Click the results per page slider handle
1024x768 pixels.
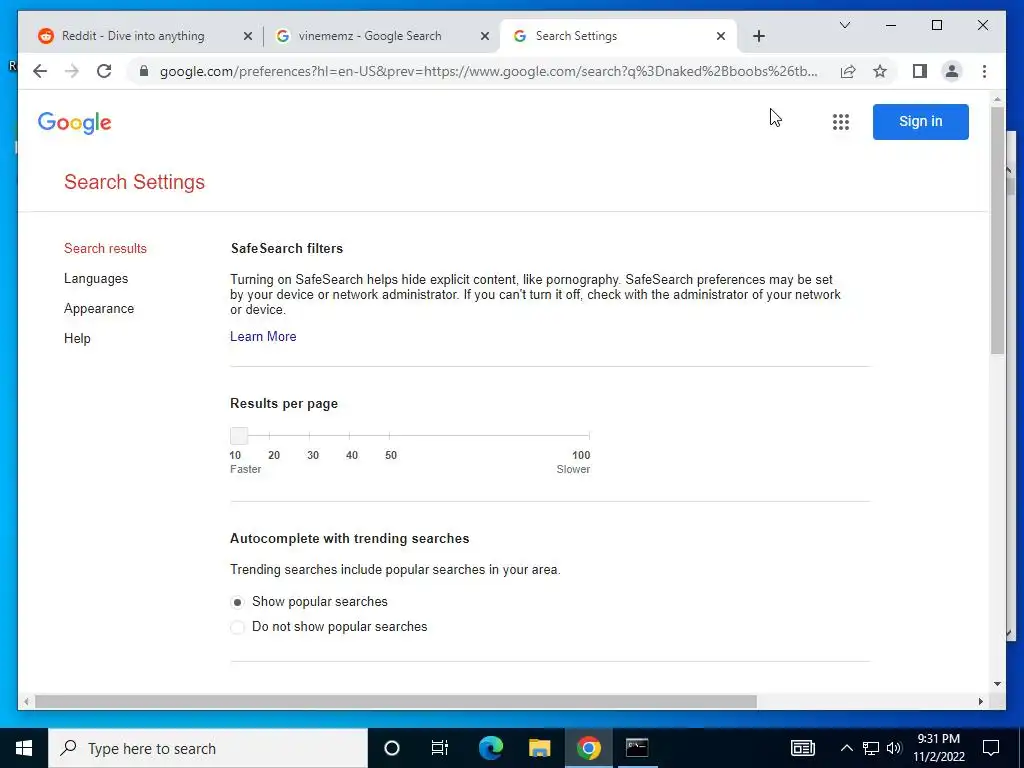pos(239,435)
